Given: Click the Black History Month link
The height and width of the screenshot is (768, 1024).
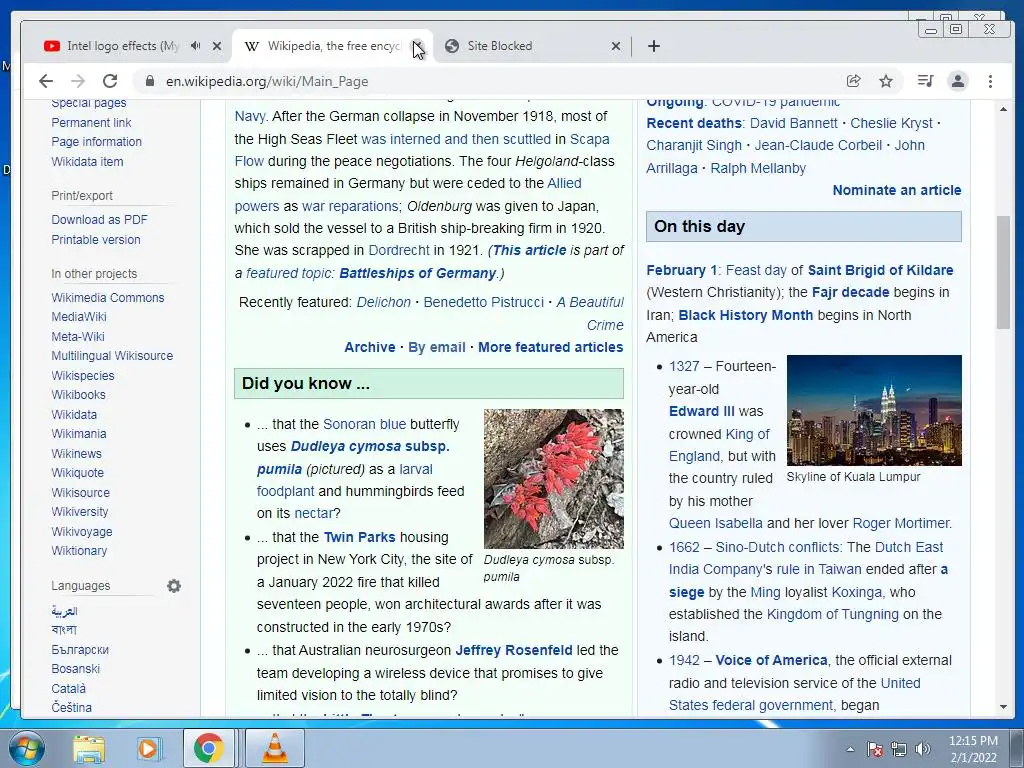Looking at the screenshot, I should click(x=746, y=315).
